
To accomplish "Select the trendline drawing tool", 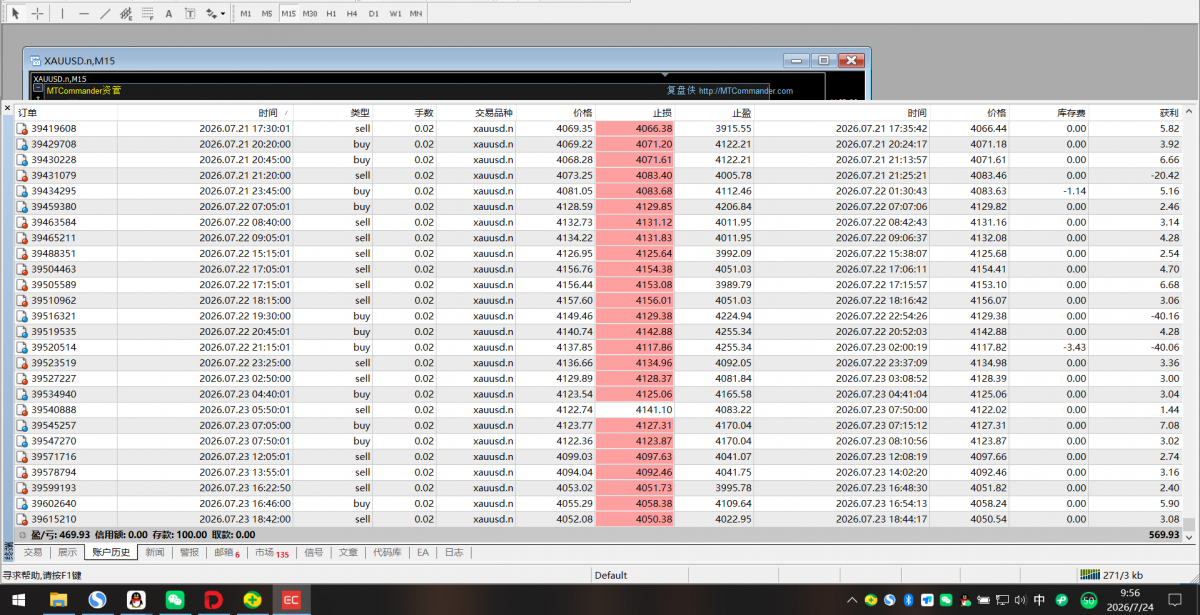I will [x=104, y=14].
